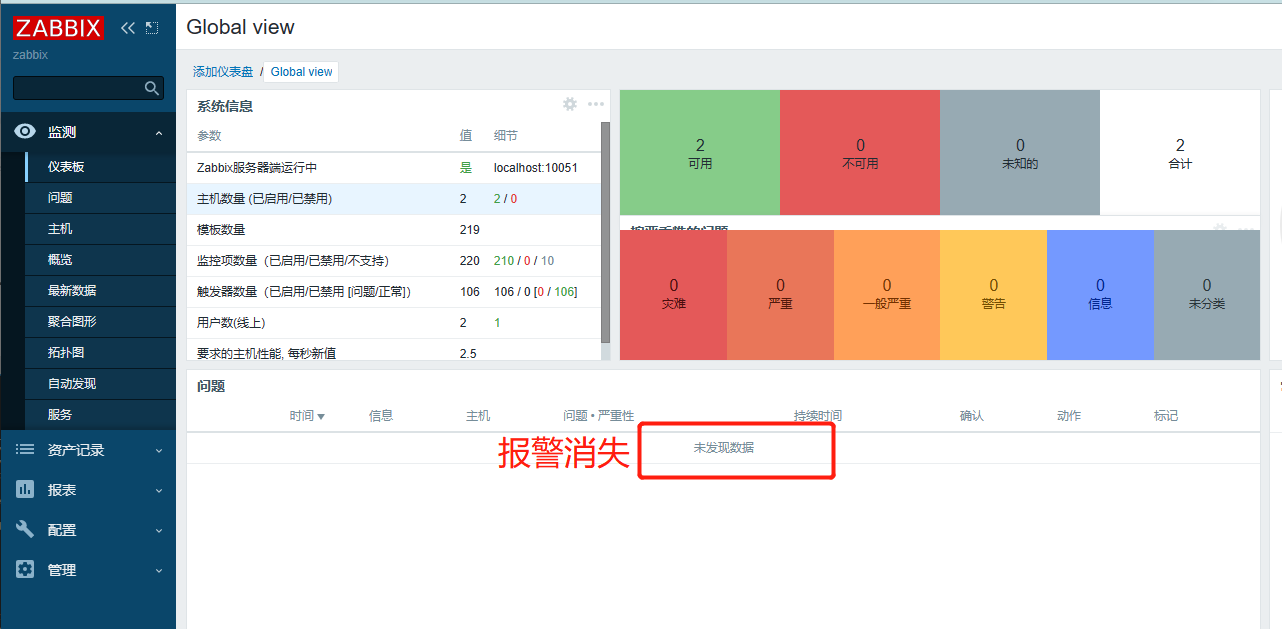1282x629 pixels.
Task: Open 问题 in sidebar
Action: point(100,198)
